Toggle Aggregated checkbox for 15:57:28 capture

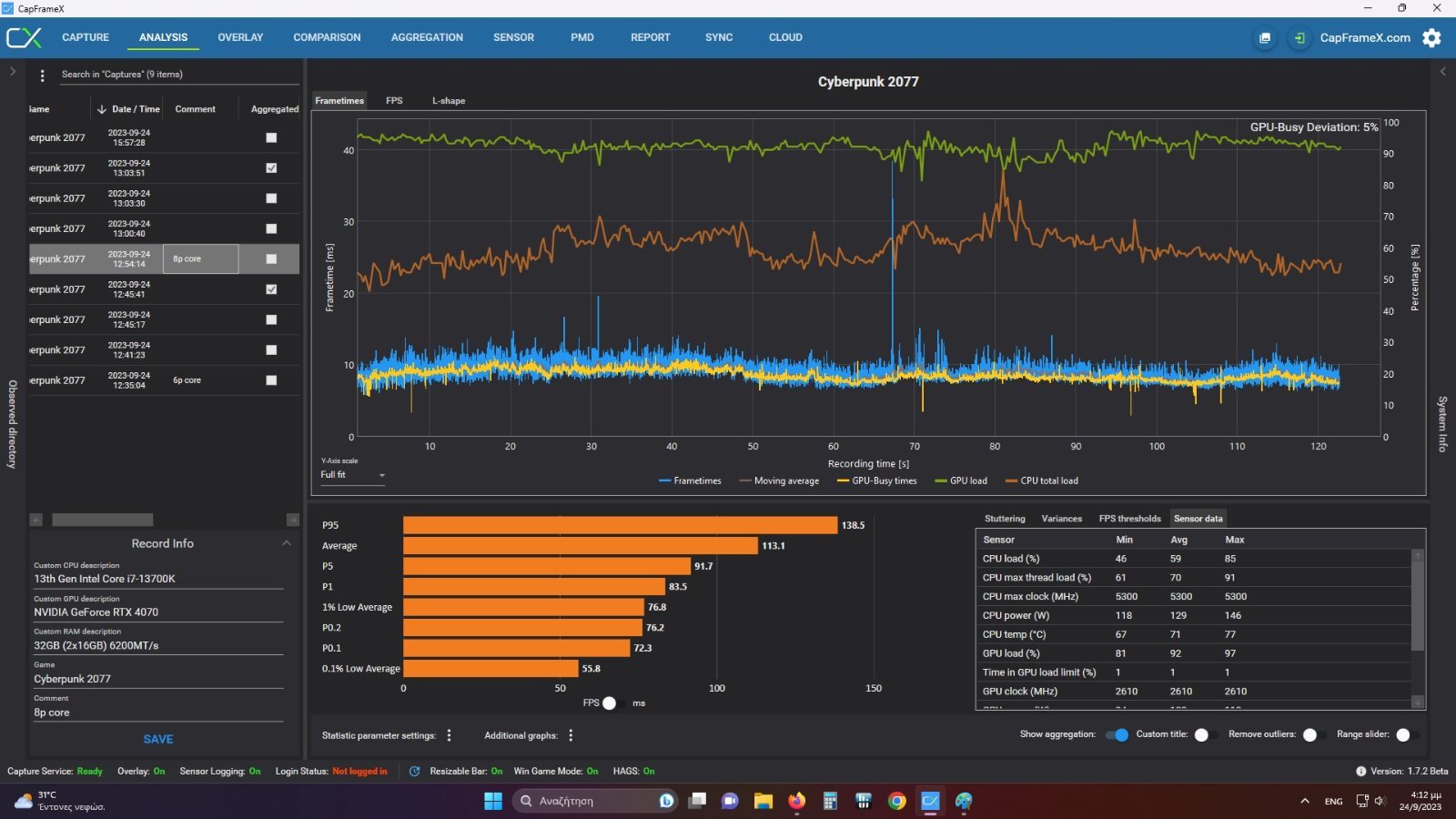point(271,137)
